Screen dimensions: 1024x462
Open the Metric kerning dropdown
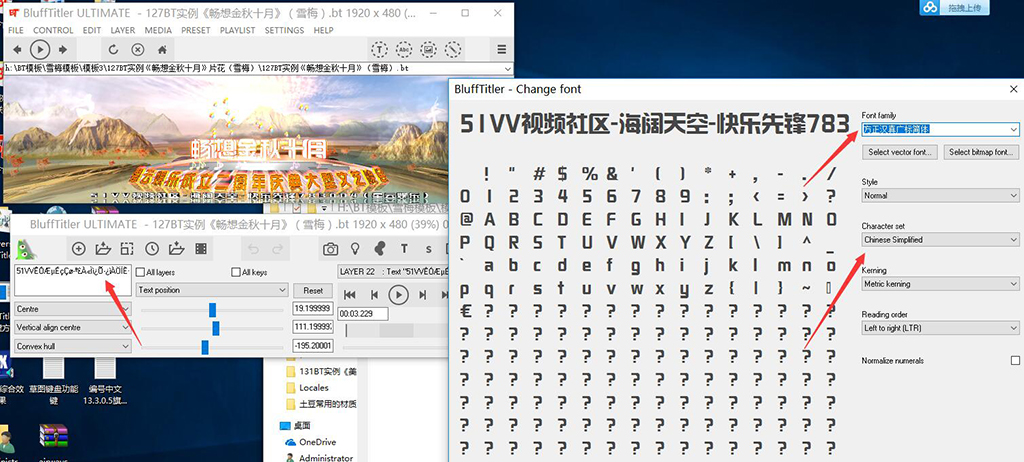pos(940,284)
